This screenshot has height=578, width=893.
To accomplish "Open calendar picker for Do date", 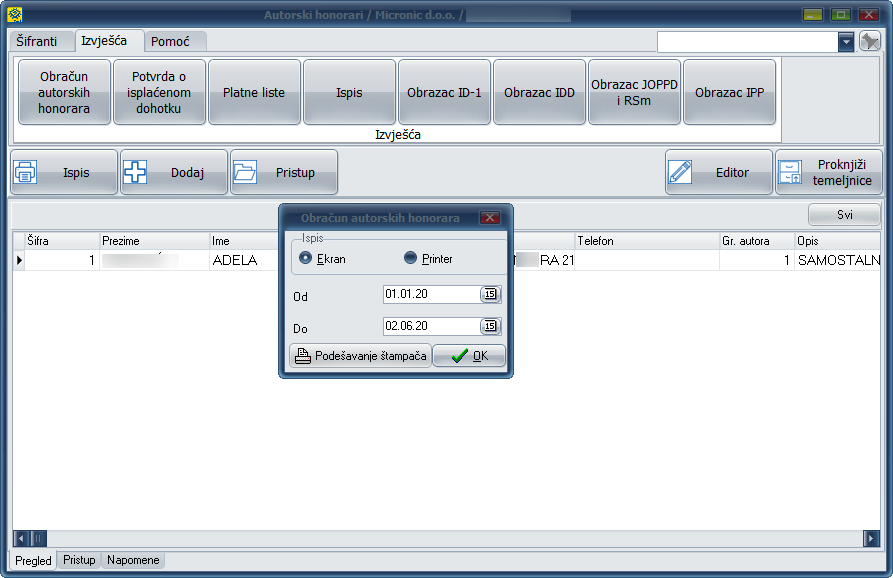I will (489, 326).
